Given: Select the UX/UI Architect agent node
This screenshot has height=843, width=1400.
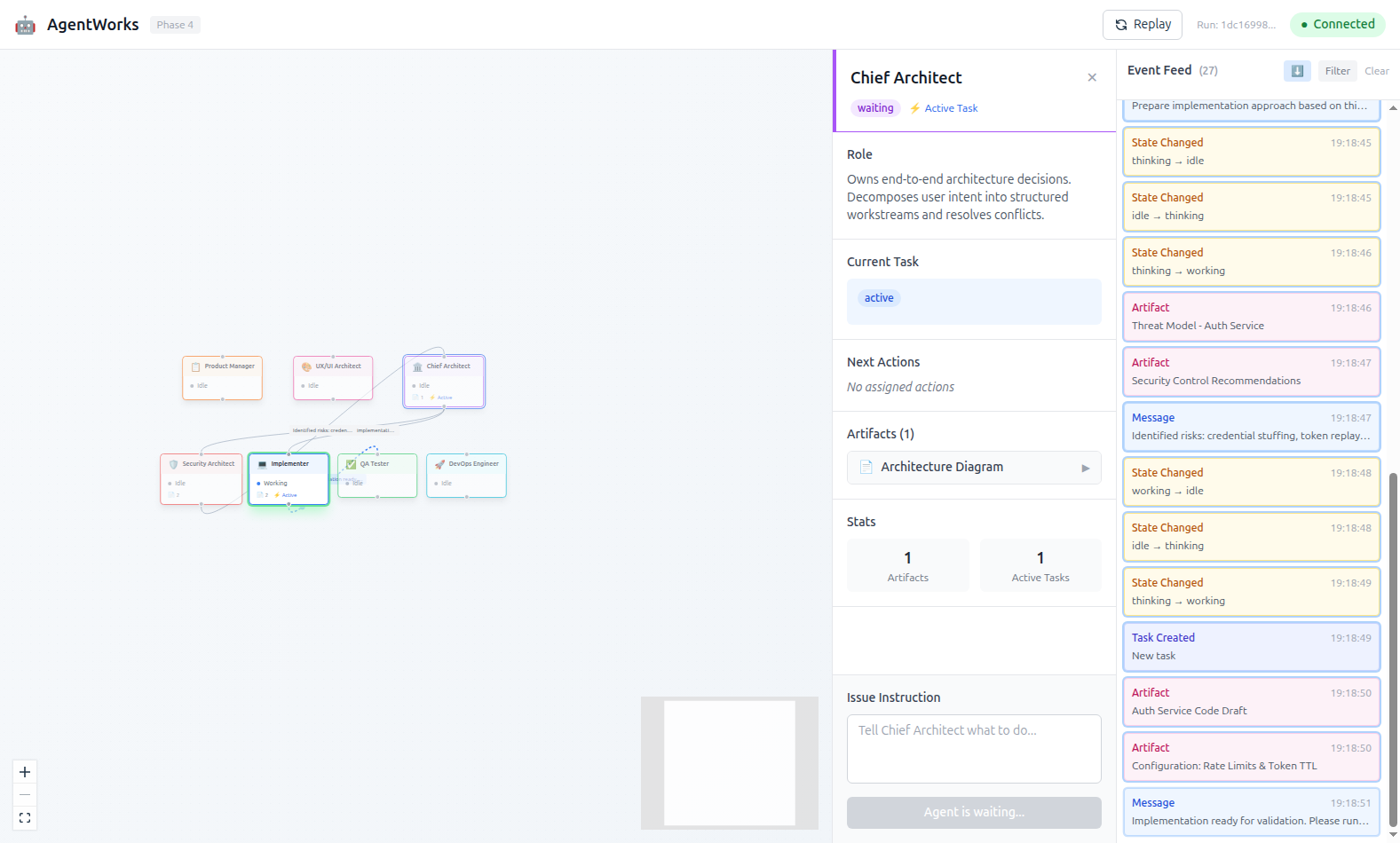Looking at the screenshot, I should [333, 378].
